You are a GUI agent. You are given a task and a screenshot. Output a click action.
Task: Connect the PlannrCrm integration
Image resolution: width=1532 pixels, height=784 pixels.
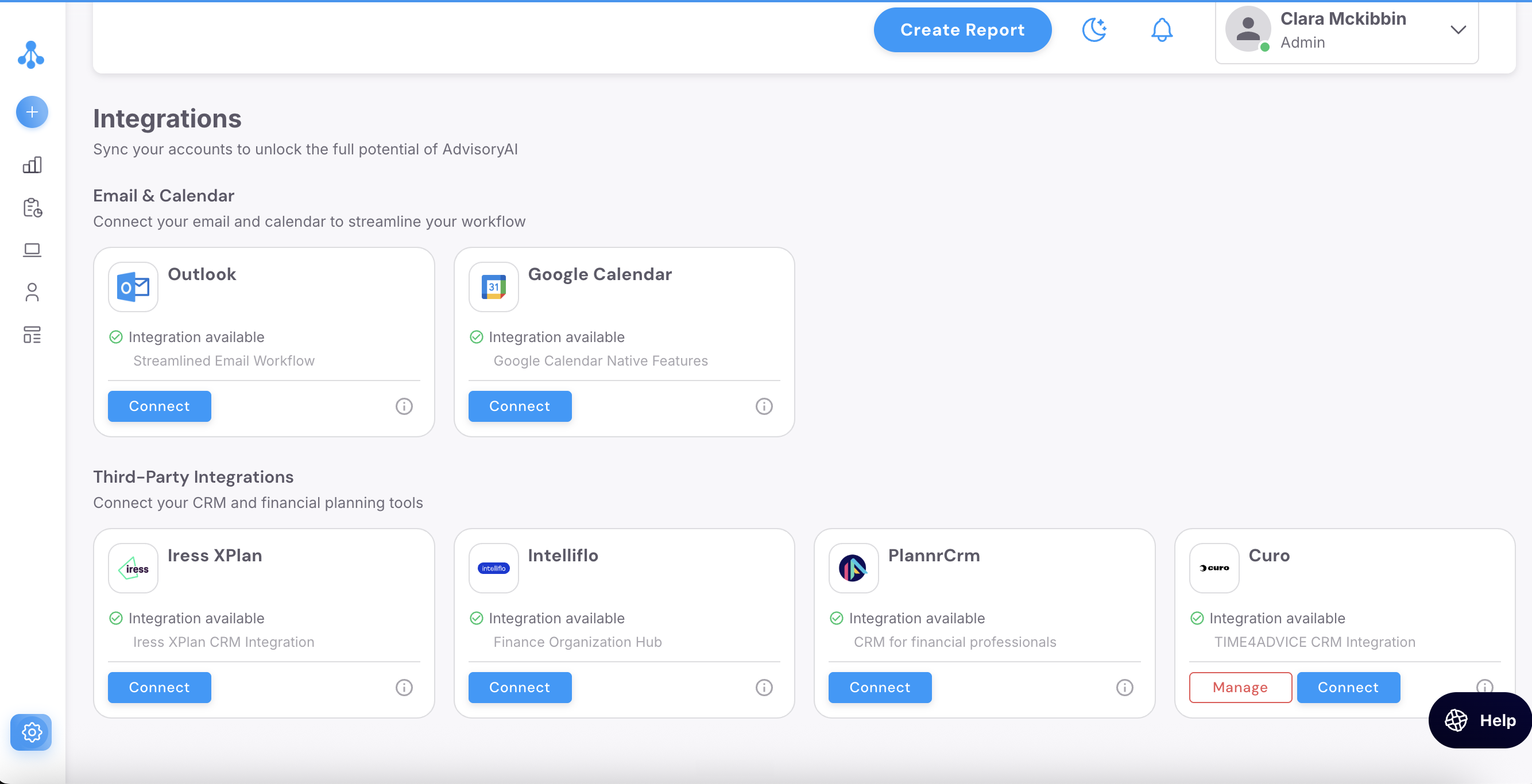coord(880,687)
